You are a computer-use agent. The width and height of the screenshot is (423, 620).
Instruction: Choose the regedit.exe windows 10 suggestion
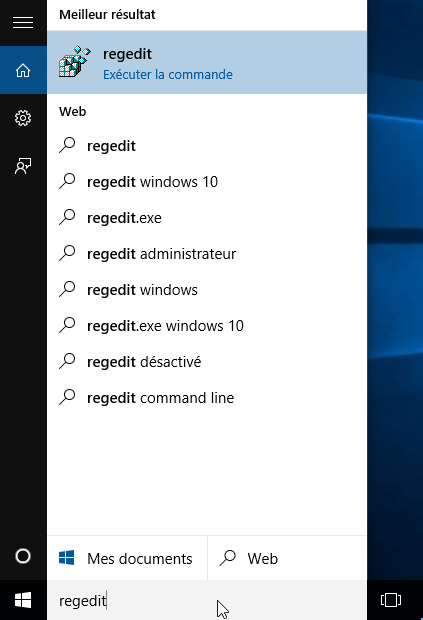(x=207, y=326)
